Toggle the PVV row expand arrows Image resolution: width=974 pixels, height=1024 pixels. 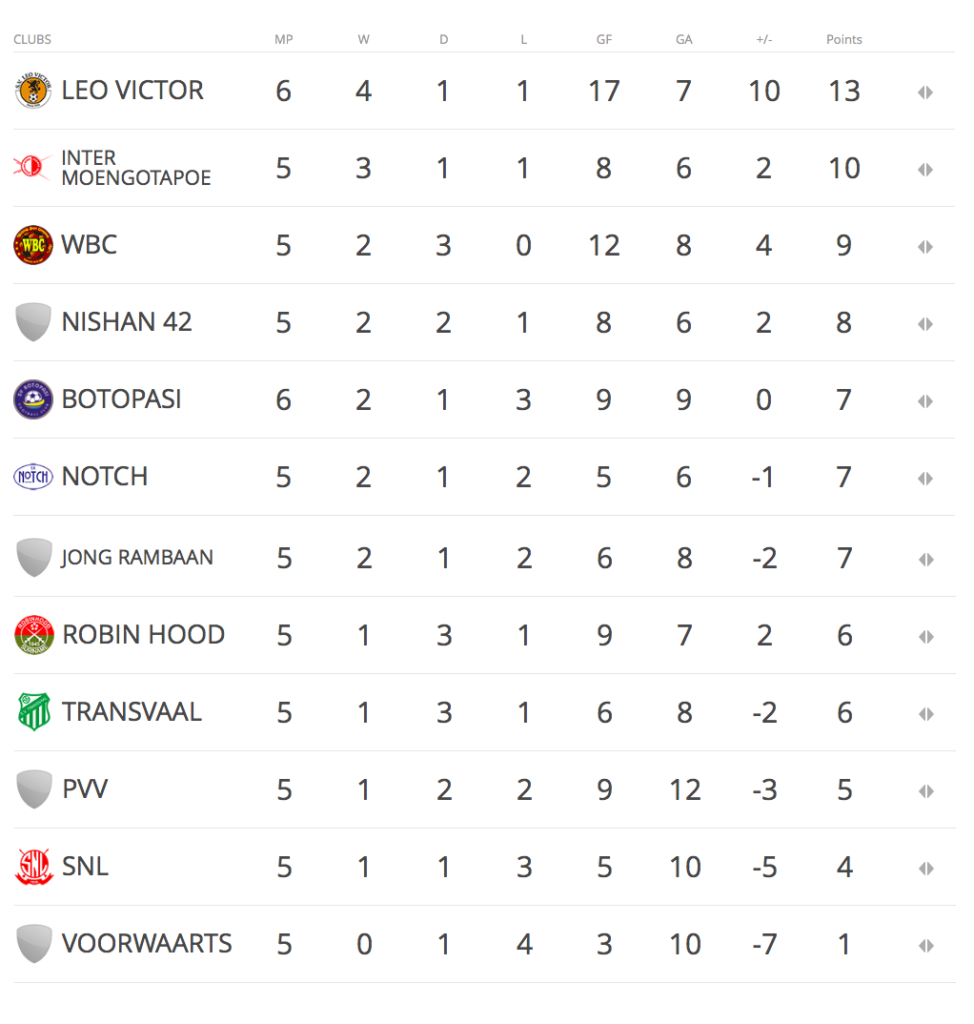coord(926,792)
